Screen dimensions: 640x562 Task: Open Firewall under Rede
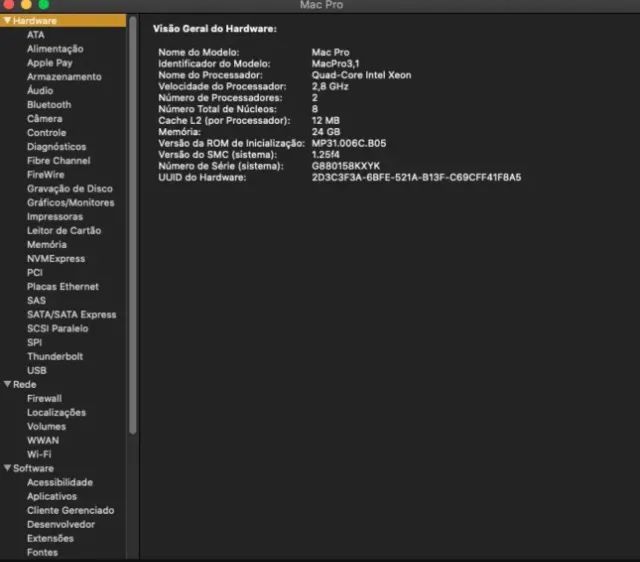coord(44,398)
